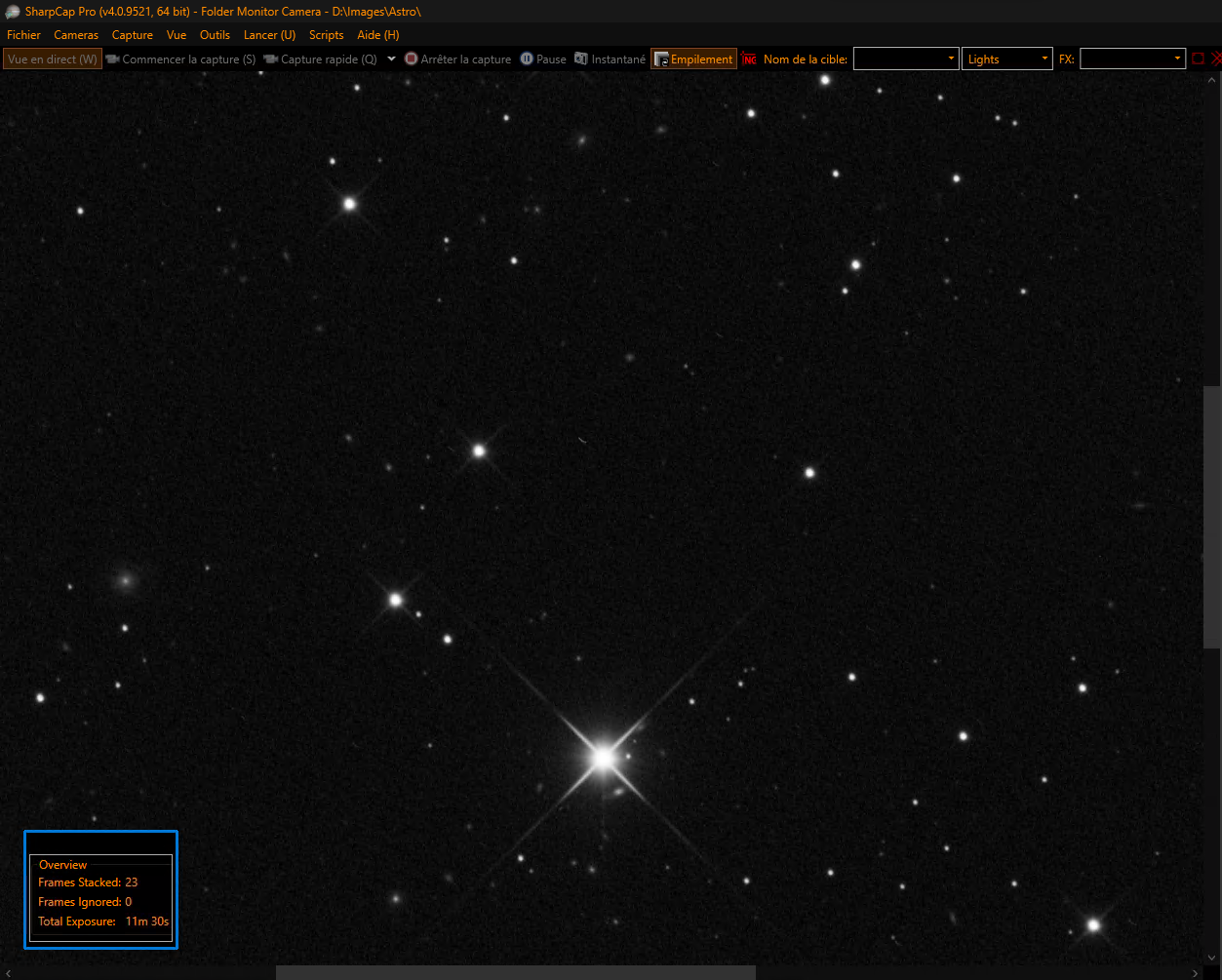1222x980 pixels.
Task: Click the Instantané snapshot icon
Action: 581,59
